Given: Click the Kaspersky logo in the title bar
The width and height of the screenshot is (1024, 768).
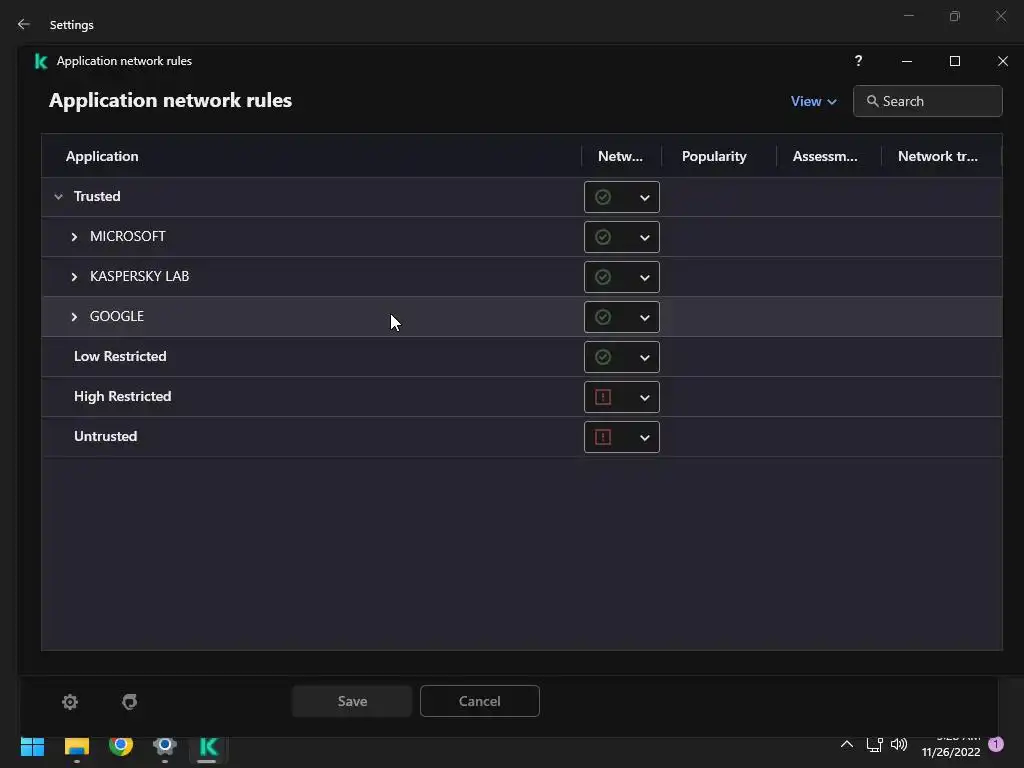Looking at the screenshot, I should [40, 61].
